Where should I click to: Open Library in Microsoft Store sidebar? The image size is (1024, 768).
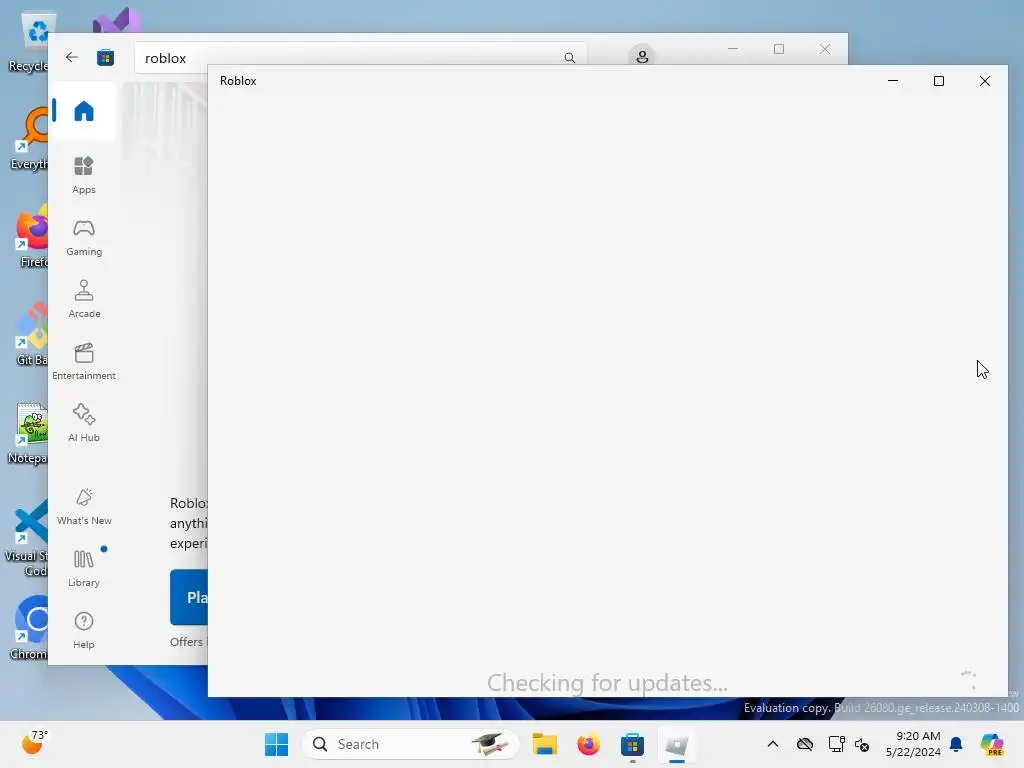pos(84,568)
